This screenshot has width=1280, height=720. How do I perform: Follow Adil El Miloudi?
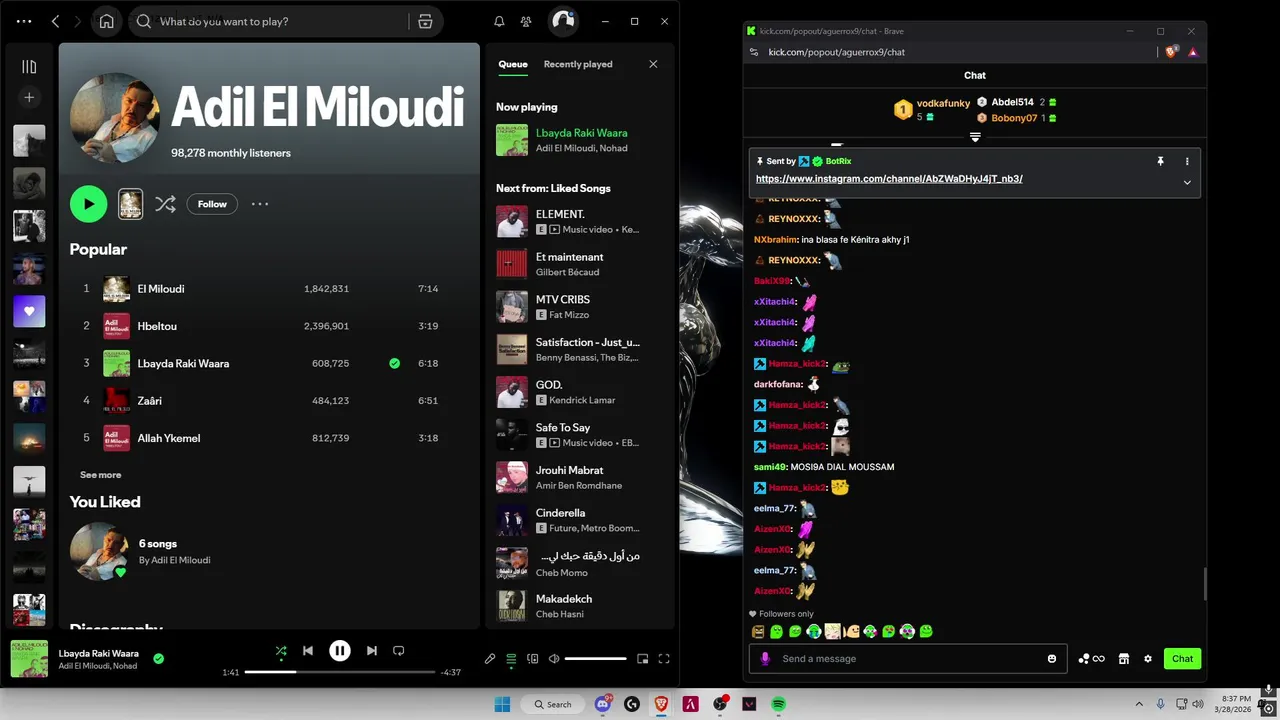[212, 204]
